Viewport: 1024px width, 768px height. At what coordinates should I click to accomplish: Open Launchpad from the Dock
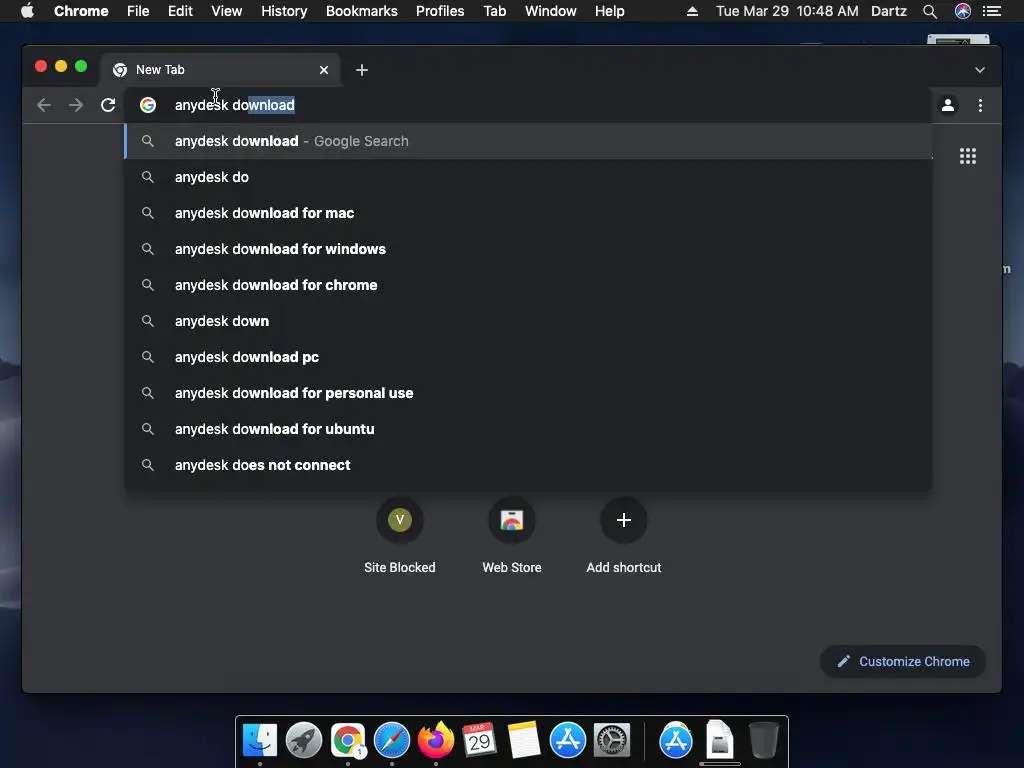304,740
